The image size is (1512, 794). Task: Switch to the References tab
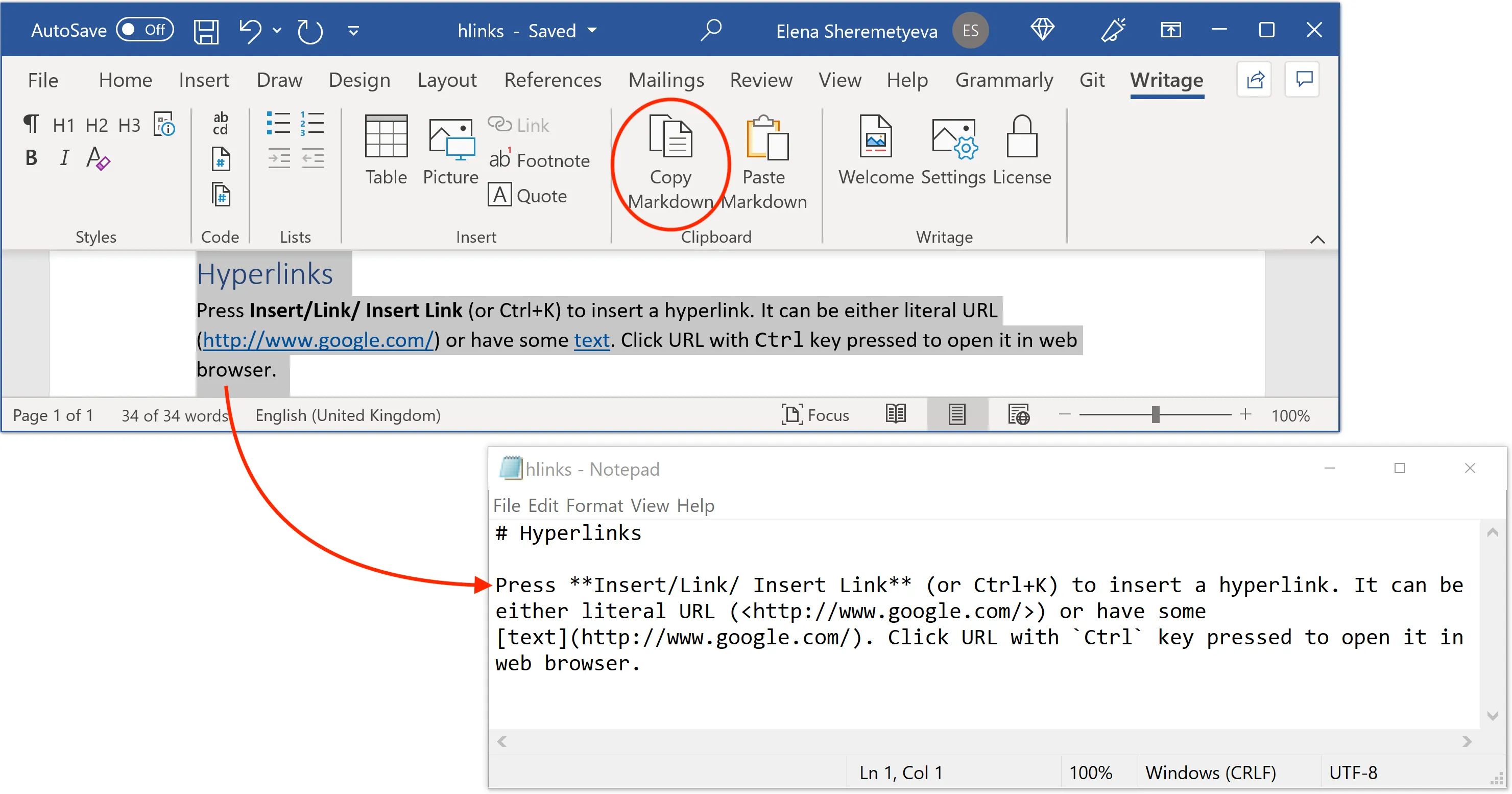click(x=553, y=80)
